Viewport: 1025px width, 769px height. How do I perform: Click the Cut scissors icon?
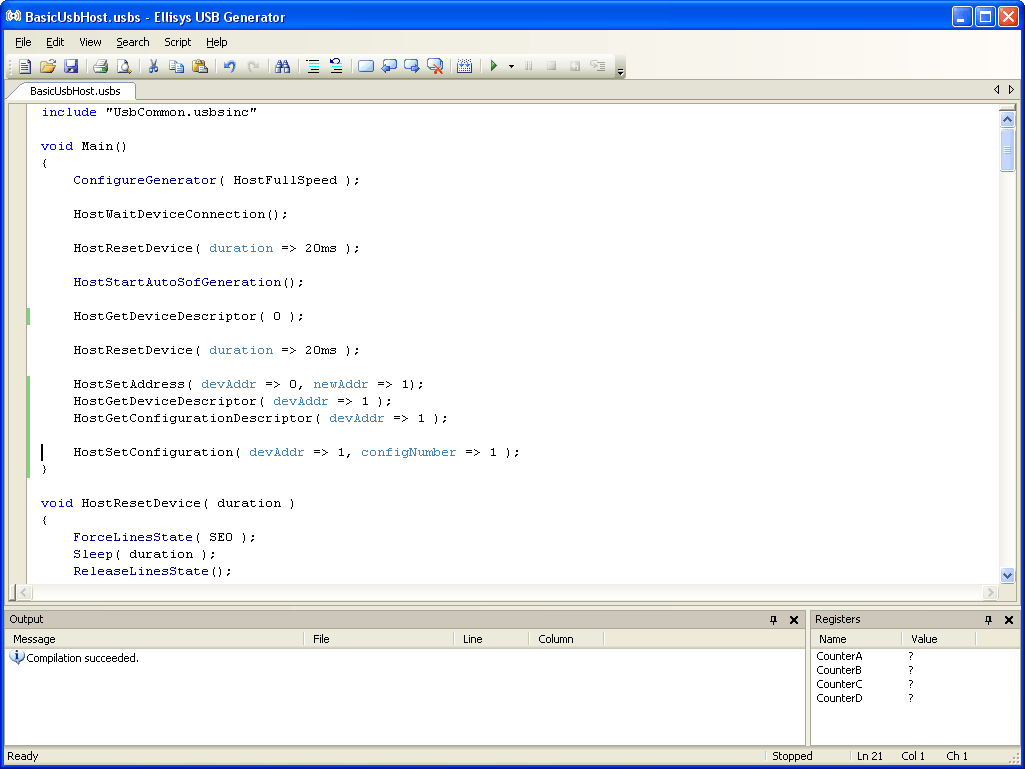coord(154,66)
